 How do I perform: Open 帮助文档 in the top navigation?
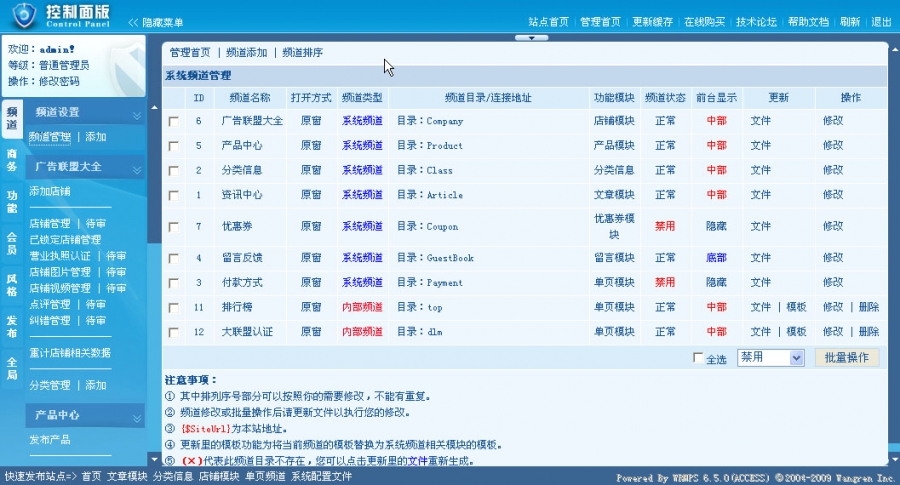808,22
